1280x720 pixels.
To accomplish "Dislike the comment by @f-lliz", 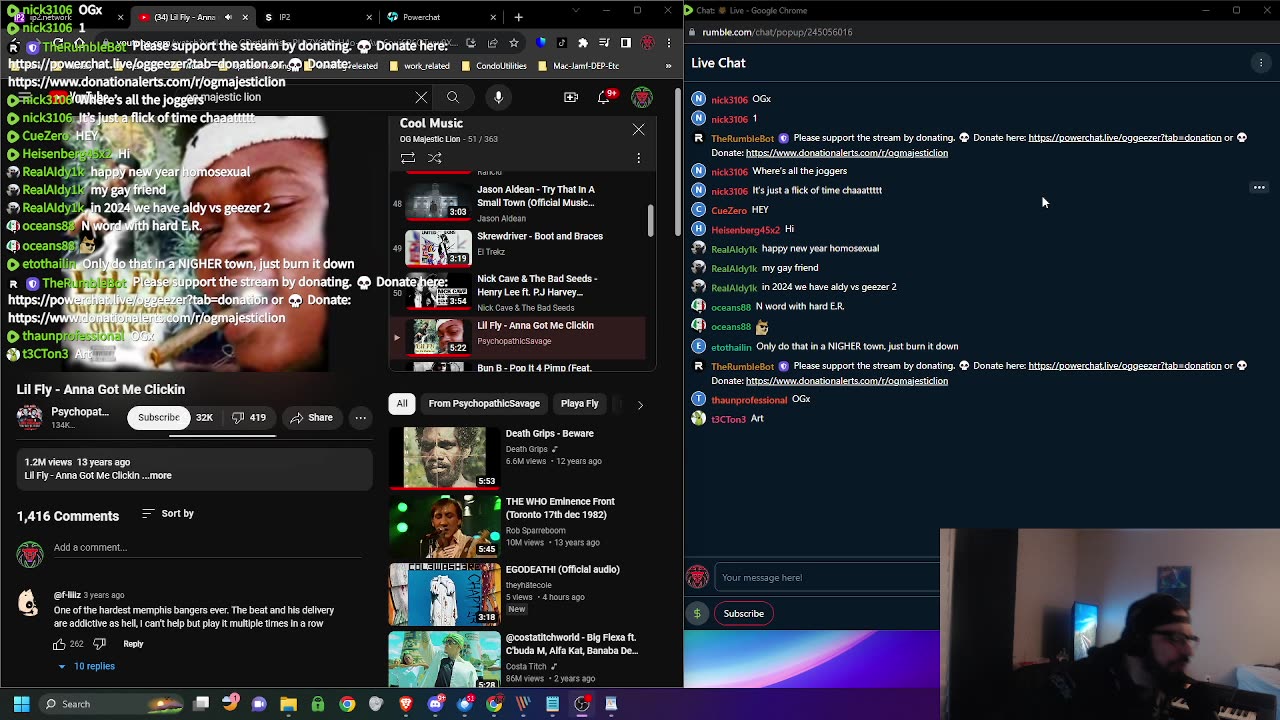I will pos(99,644).
